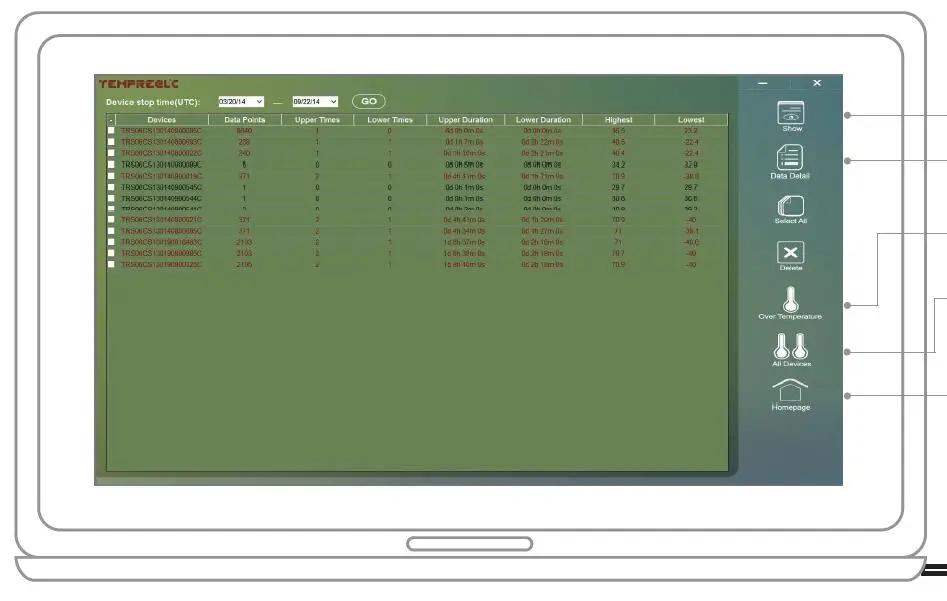Tick checkbox of row with highest 40.5
This screenshot has height=601, width=947.
point(111,142)
